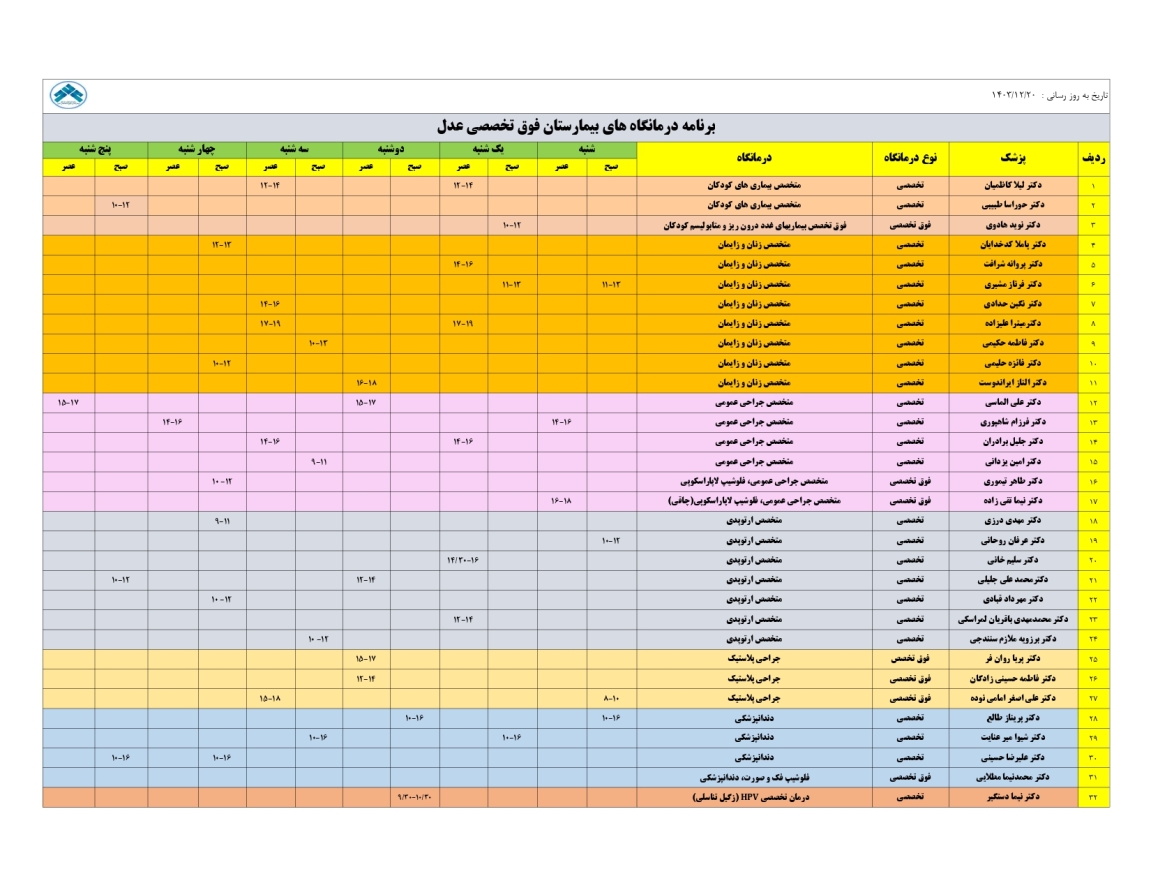Click the عصر sub-header under پنج شنبه
The height and width of the screenshot is (890, 1151).
tap(68, 167)
